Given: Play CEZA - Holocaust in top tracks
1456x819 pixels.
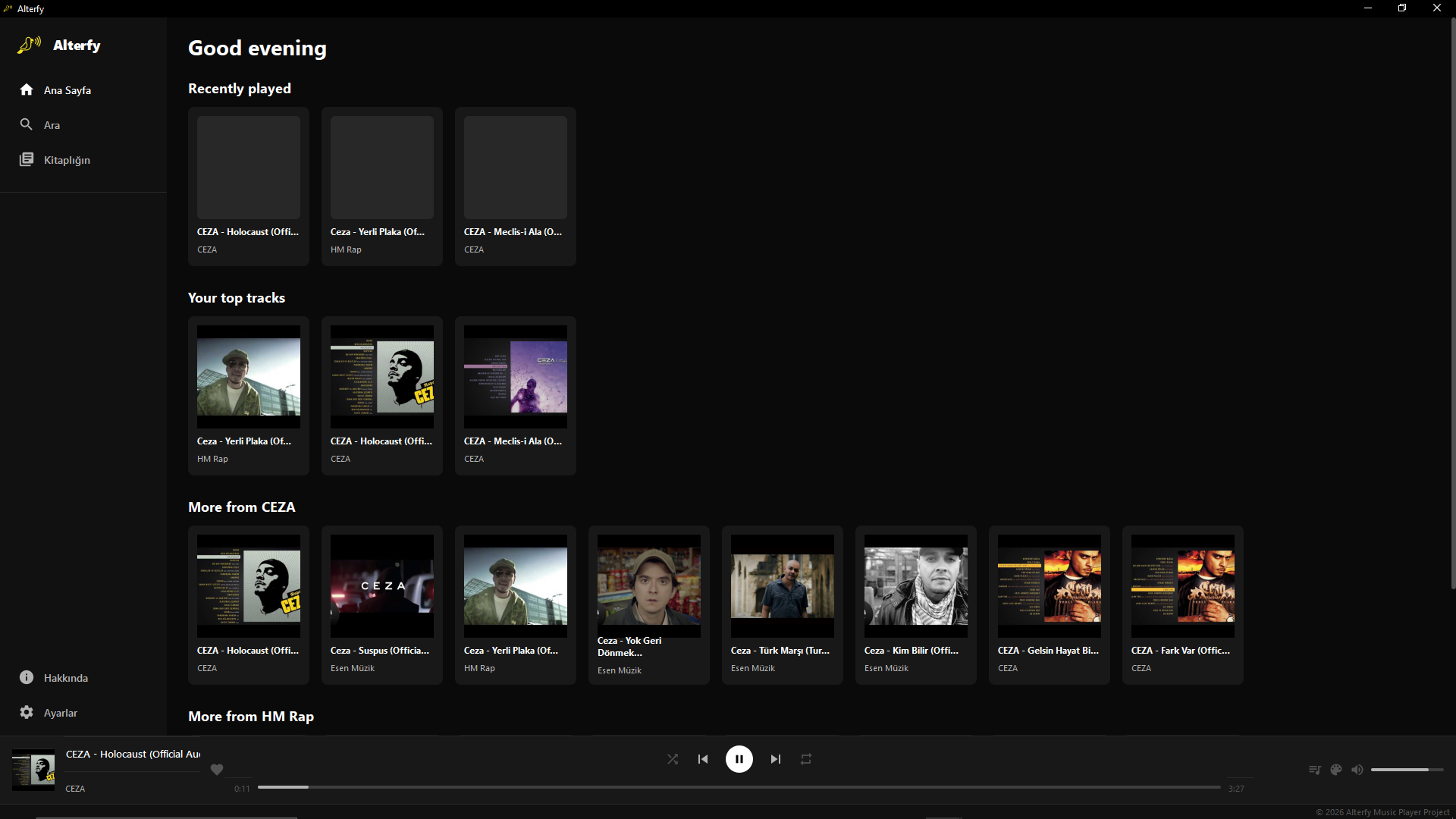Looking at the screenshot, I should point(382,396).
